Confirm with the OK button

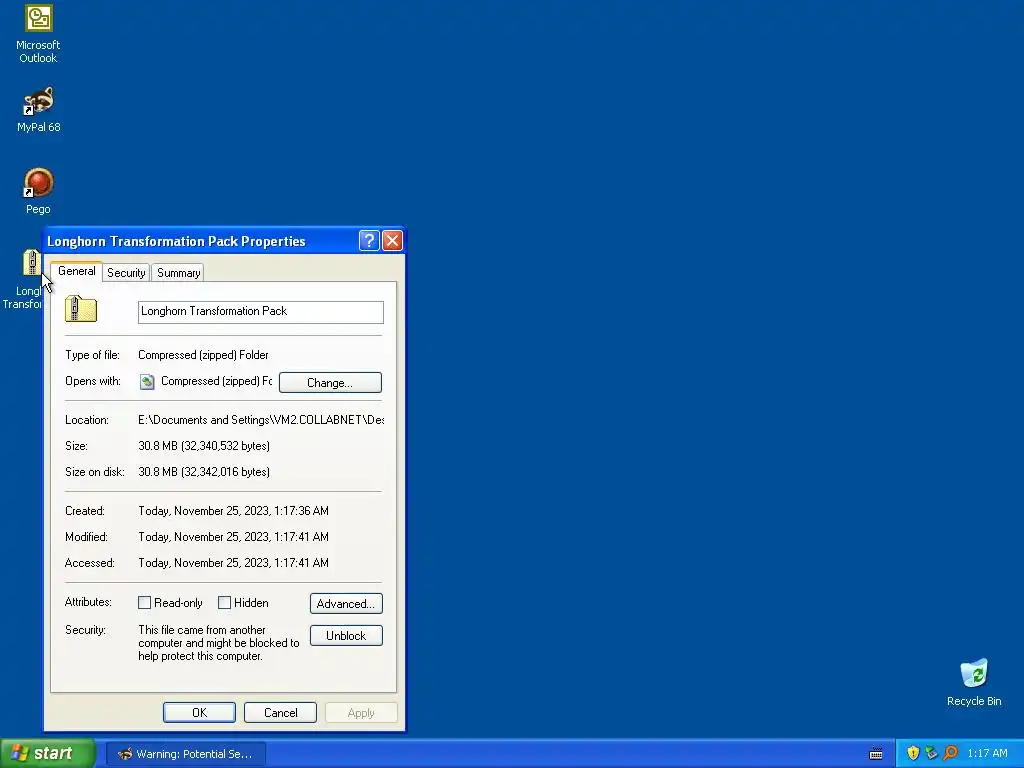coord(199,712)
